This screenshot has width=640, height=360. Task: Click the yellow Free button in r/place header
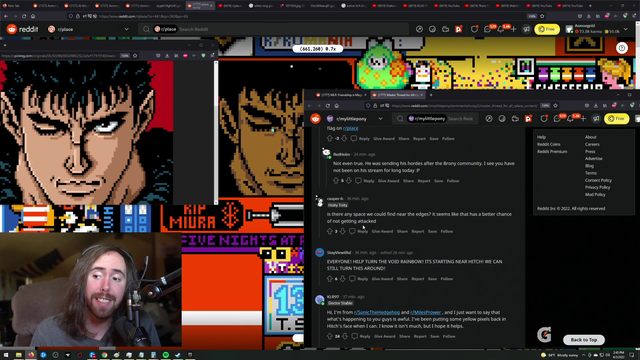tap(547, 29)
